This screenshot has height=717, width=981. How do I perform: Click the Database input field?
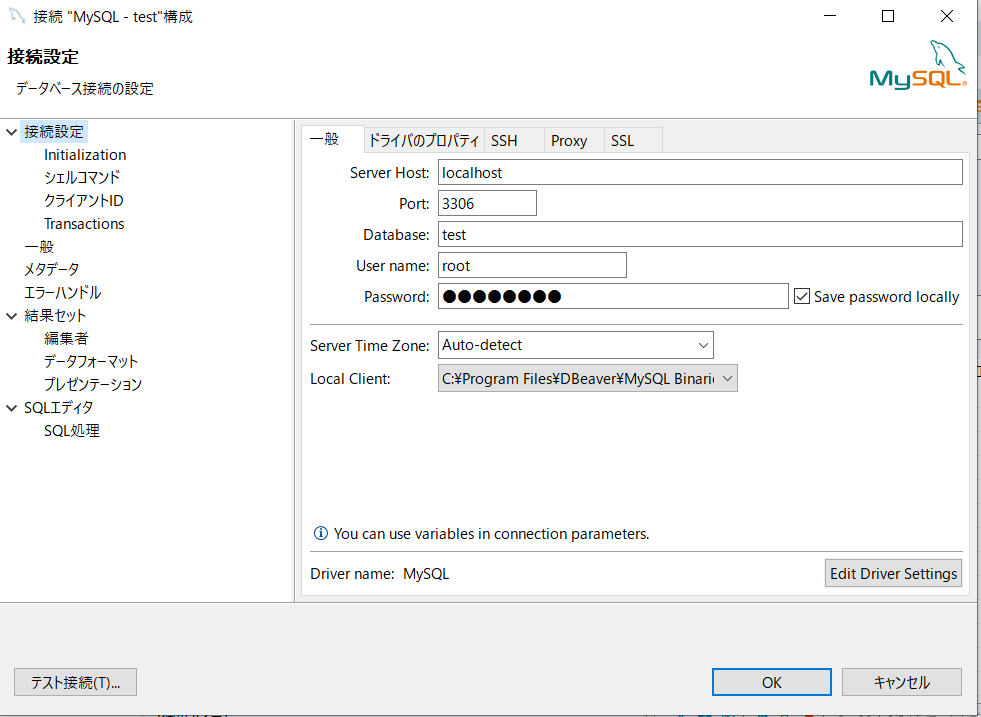[x=700, y=234]
